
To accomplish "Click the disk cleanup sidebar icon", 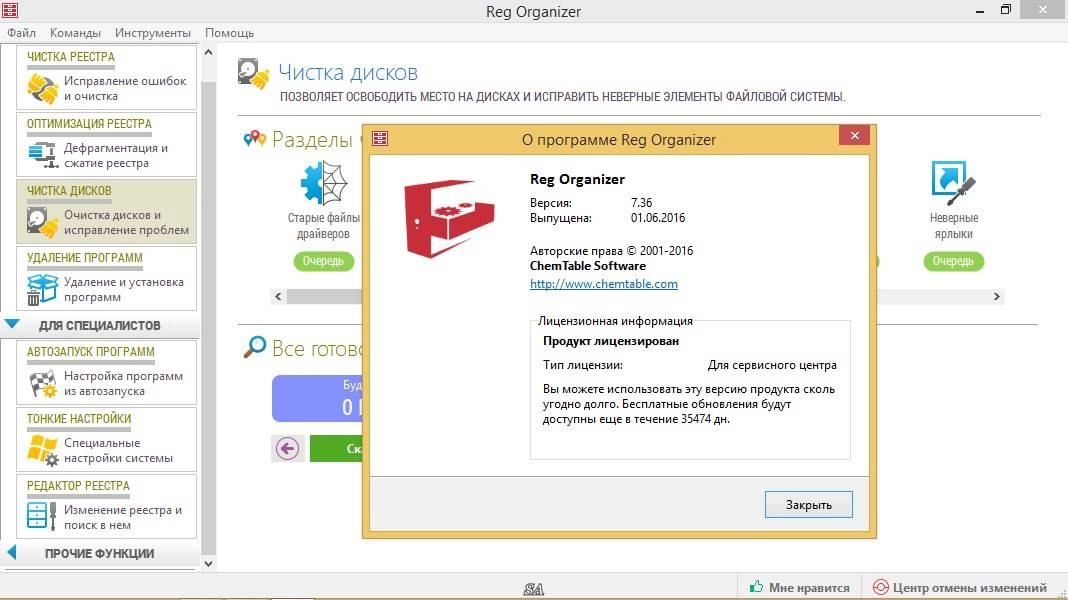I will (42, 222).
